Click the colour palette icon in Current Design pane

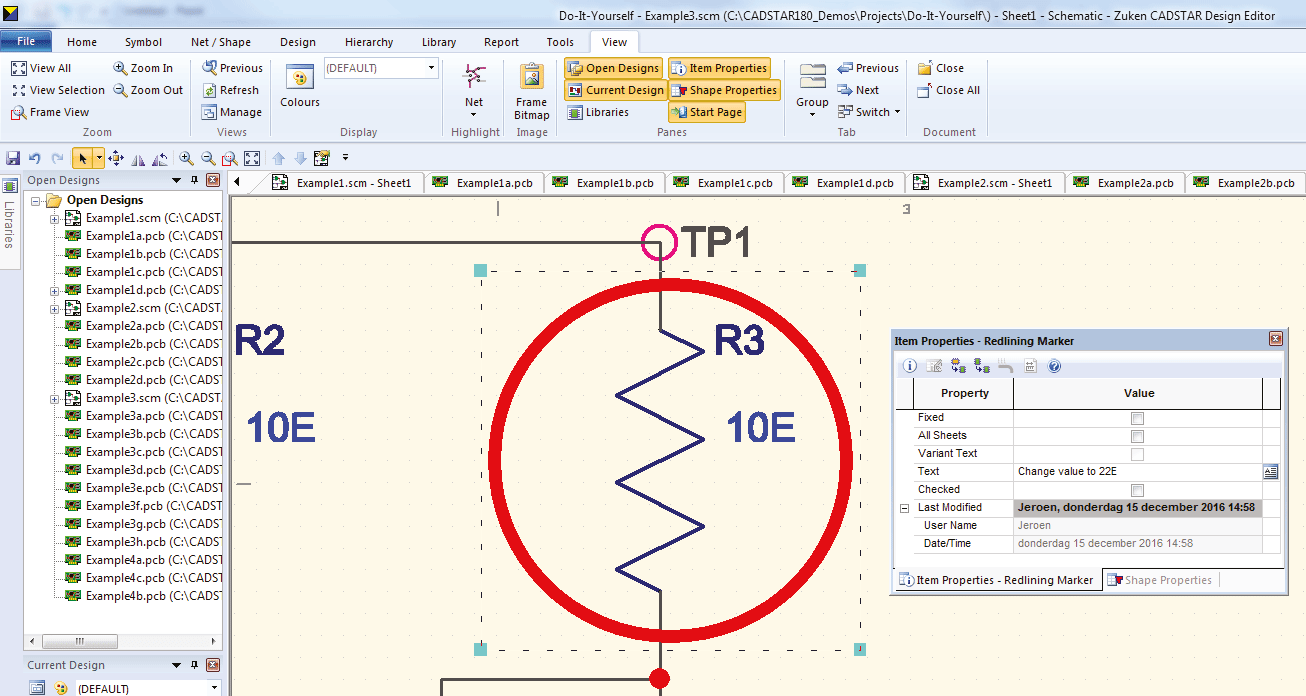(x=61, y=688)
